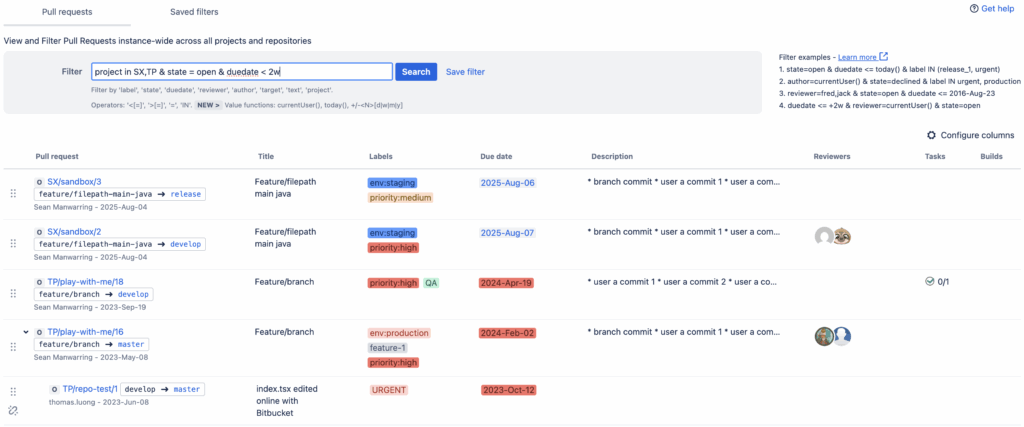Image resolution: width=1024 pixels, height=427 pixels.
Task: Click the green QA label tag
Action: click(x=431, y=283)
